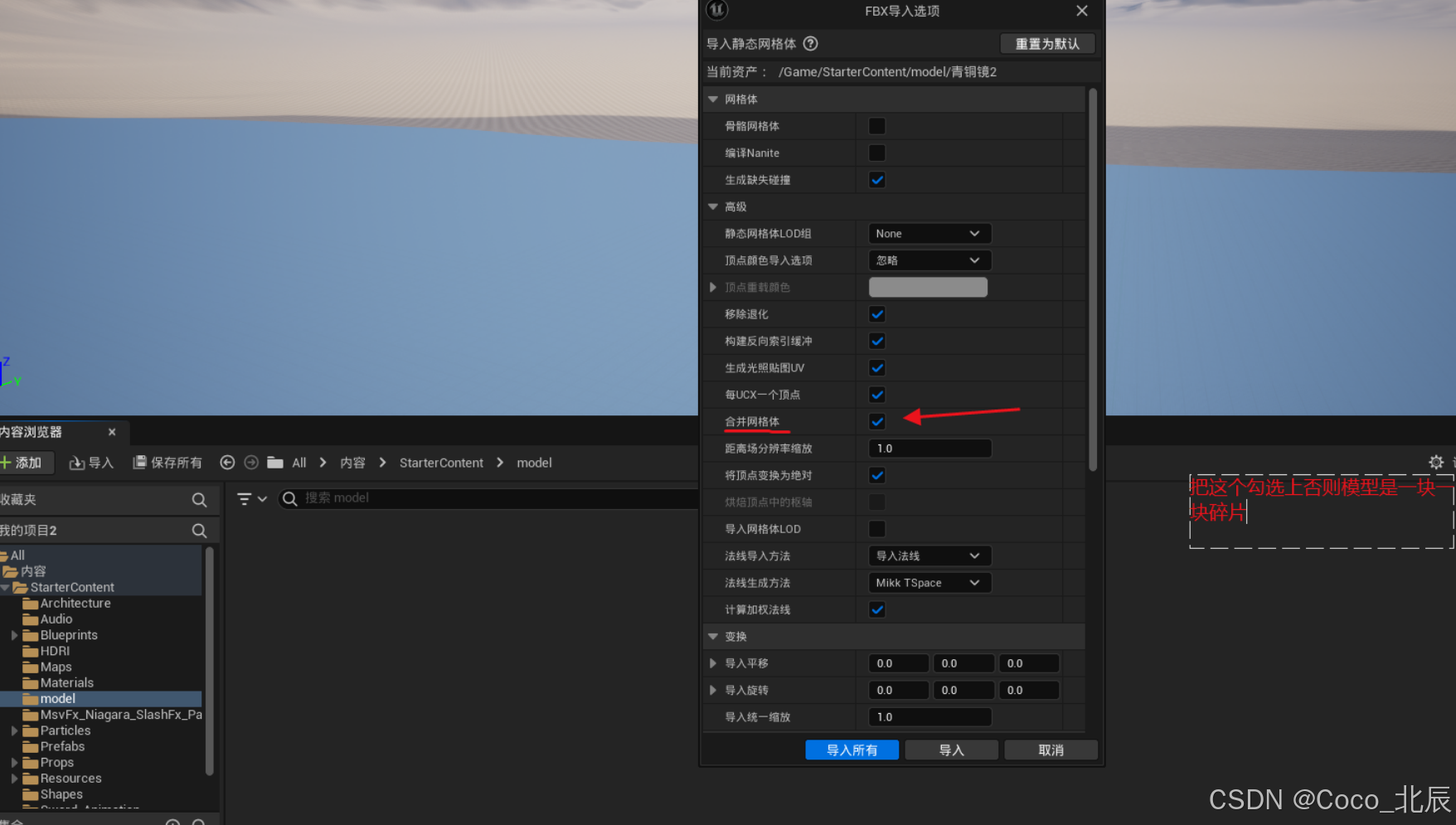Click the 距离场分辨率缩放 value field
1456x825 pixels.
click(x=929, y=449)
